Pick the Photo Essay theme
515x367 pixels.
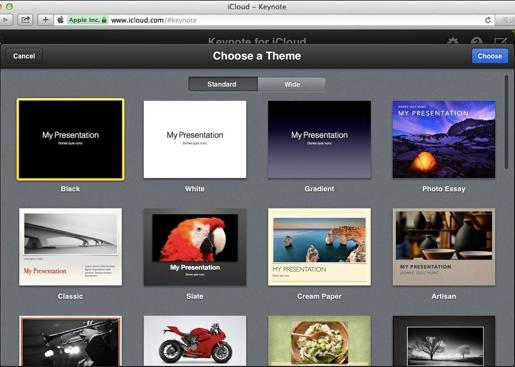point(444,139)
